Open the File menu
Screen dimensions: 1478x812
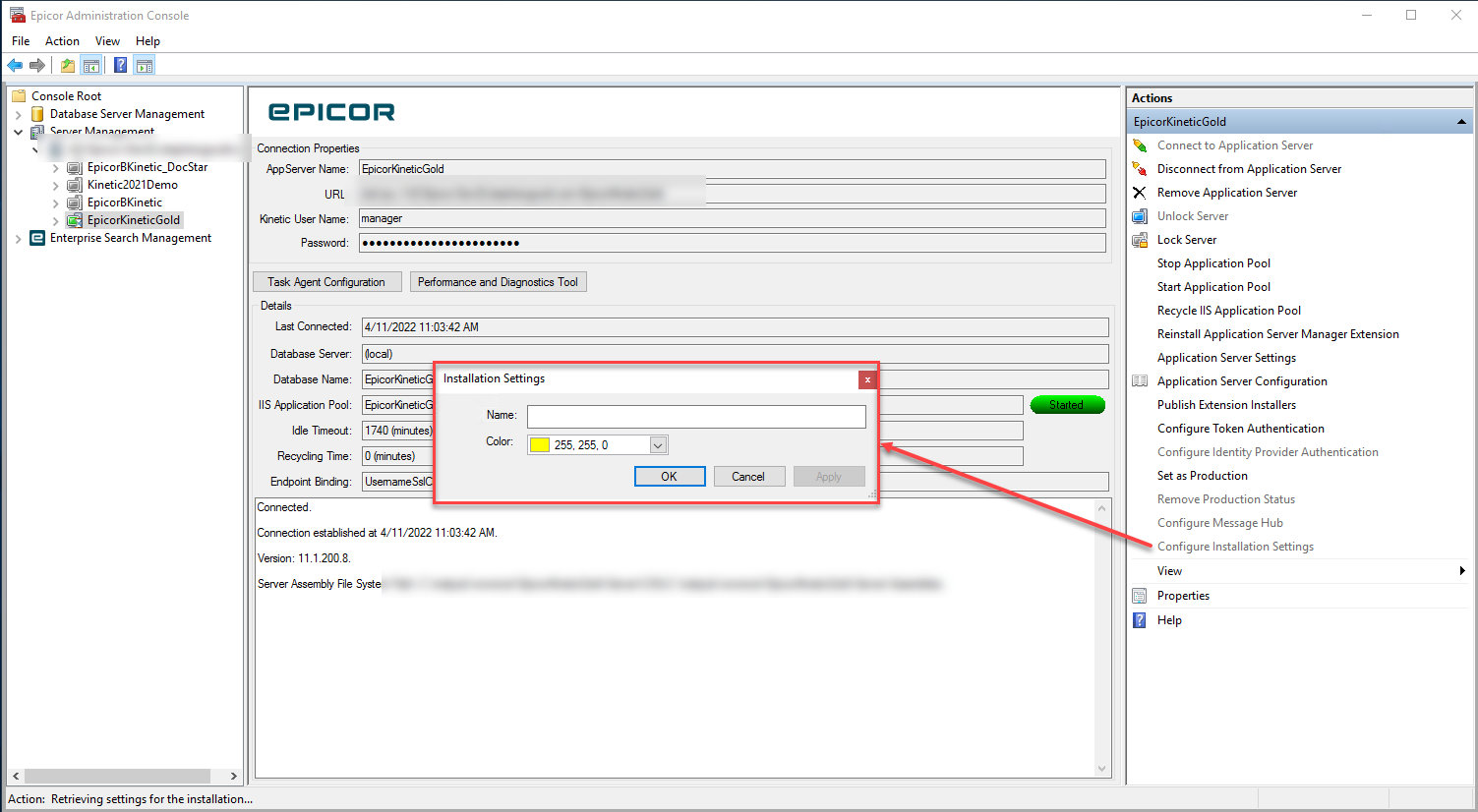21,41
